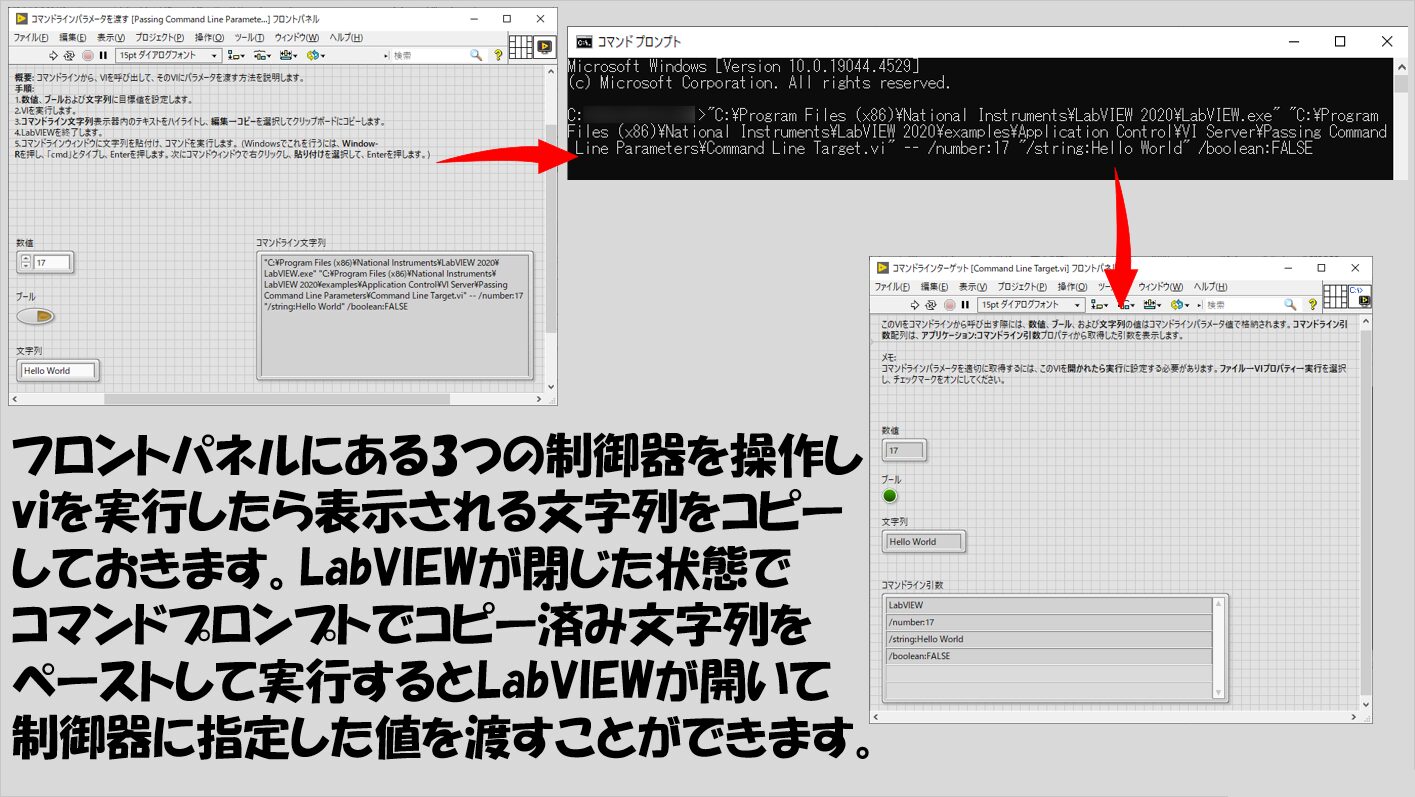Pause execution in Command Line Target window

point(965,305)
